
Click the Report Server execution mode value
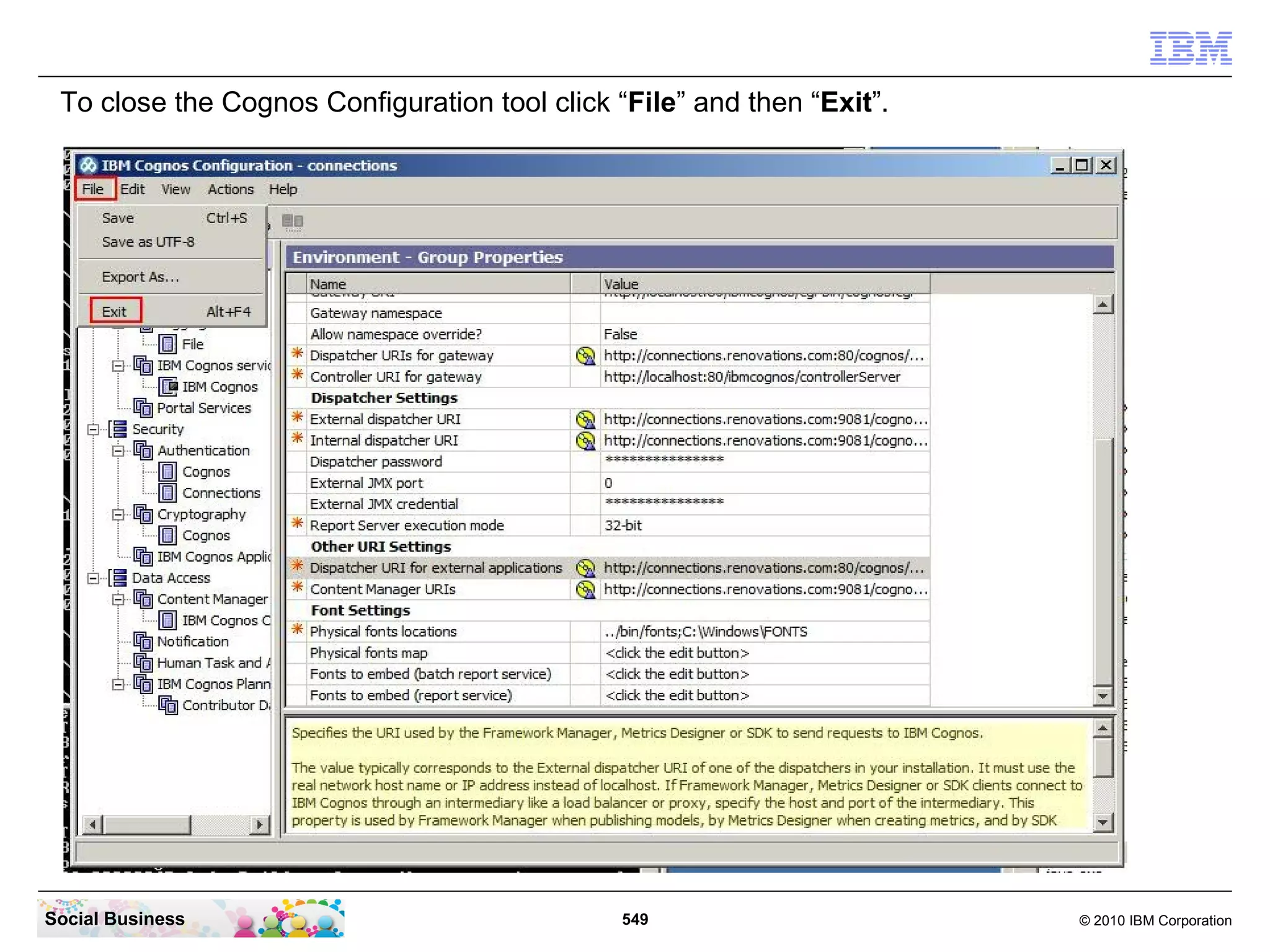[765, 526]
